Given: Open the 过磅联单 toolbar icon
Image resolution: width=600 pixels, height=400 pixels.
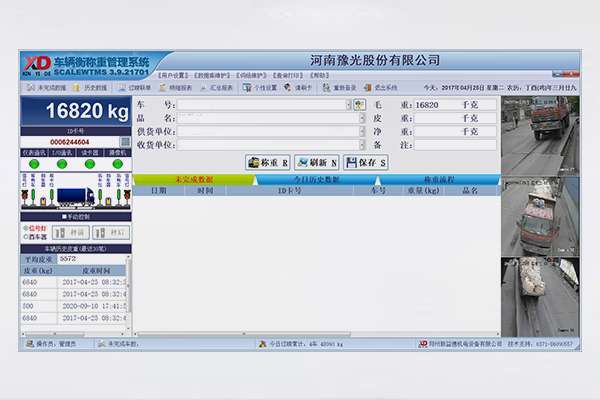Looking at the screenshot, I should [122, 88].
